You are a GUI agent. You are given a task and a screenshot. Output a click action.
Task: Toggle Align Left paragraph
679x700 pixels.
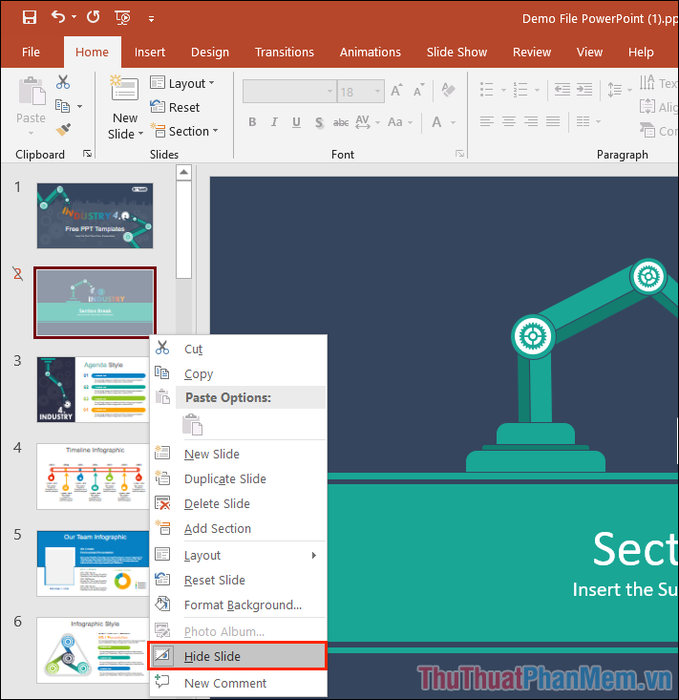(x=487, y=121)
